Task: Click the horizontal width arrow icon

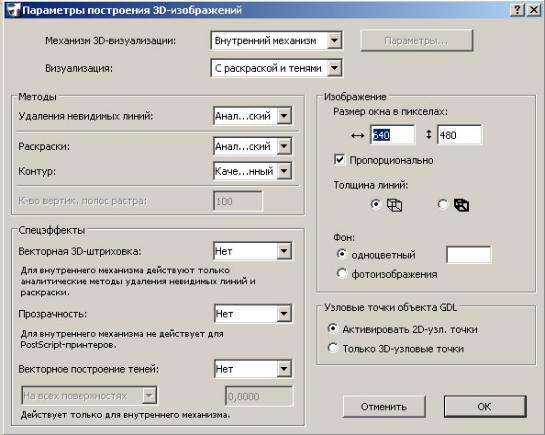Action: pyautogui.click(x=358, y=135)
